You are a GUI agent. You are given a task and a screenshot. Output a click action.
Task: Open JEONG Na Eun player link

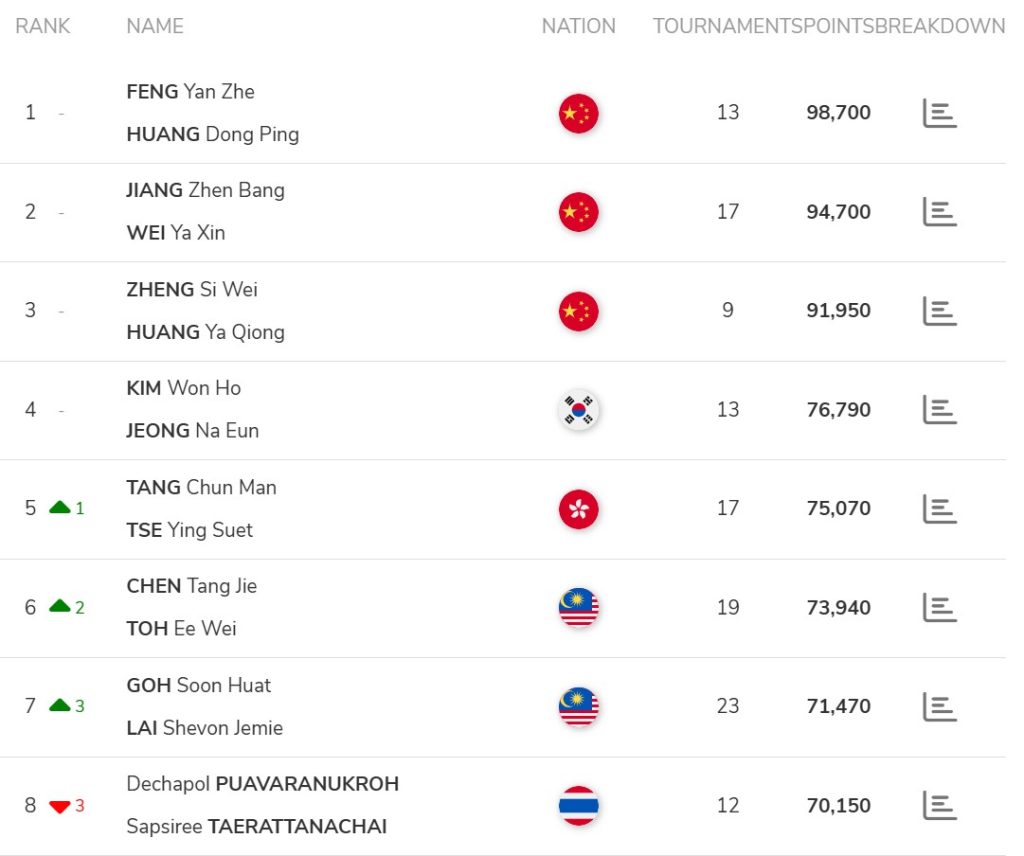pyautogui.click(x=193, y=431)
